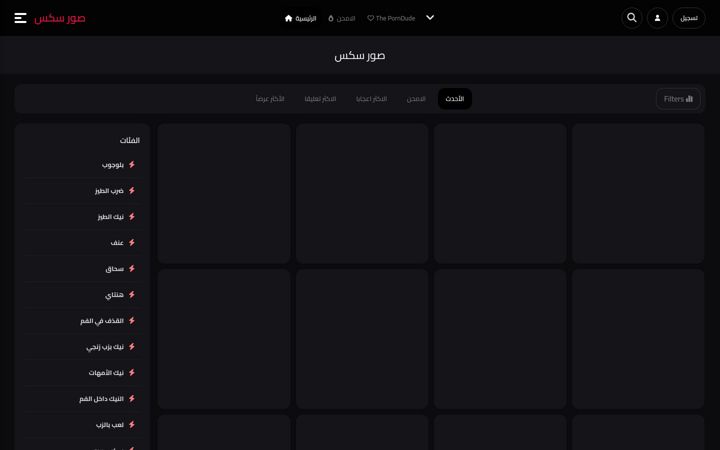This screenshot has width=720, height=450.
Task: Click the home icon beside الرئيسية
Action: point(288,18)
